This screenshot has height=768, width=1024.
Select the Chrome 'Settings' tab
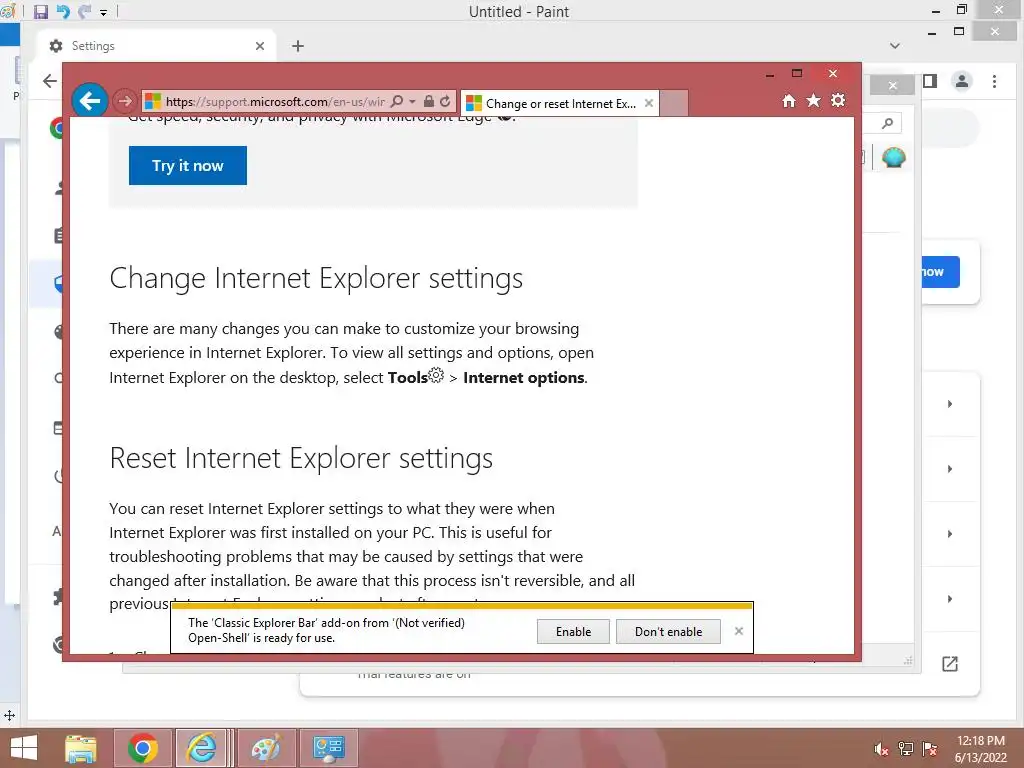point(157,46)
